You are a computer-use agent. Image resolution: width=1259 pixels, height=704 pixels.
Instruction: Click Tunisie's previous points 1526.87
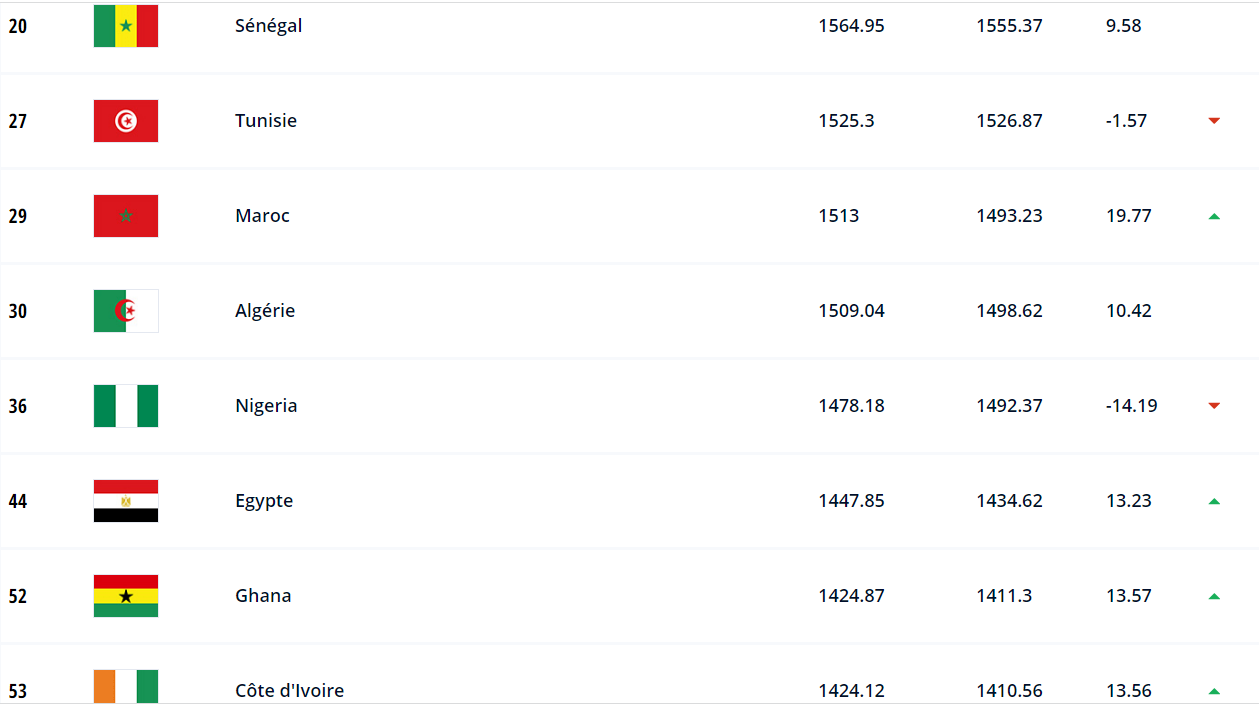pos(1009,121)
